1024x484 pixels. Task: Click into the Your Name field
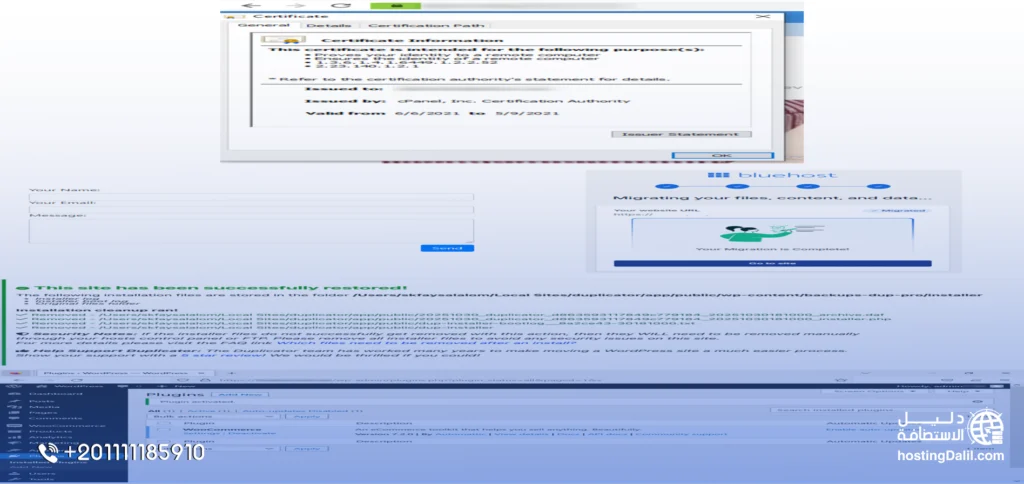[x=251, y=197]
